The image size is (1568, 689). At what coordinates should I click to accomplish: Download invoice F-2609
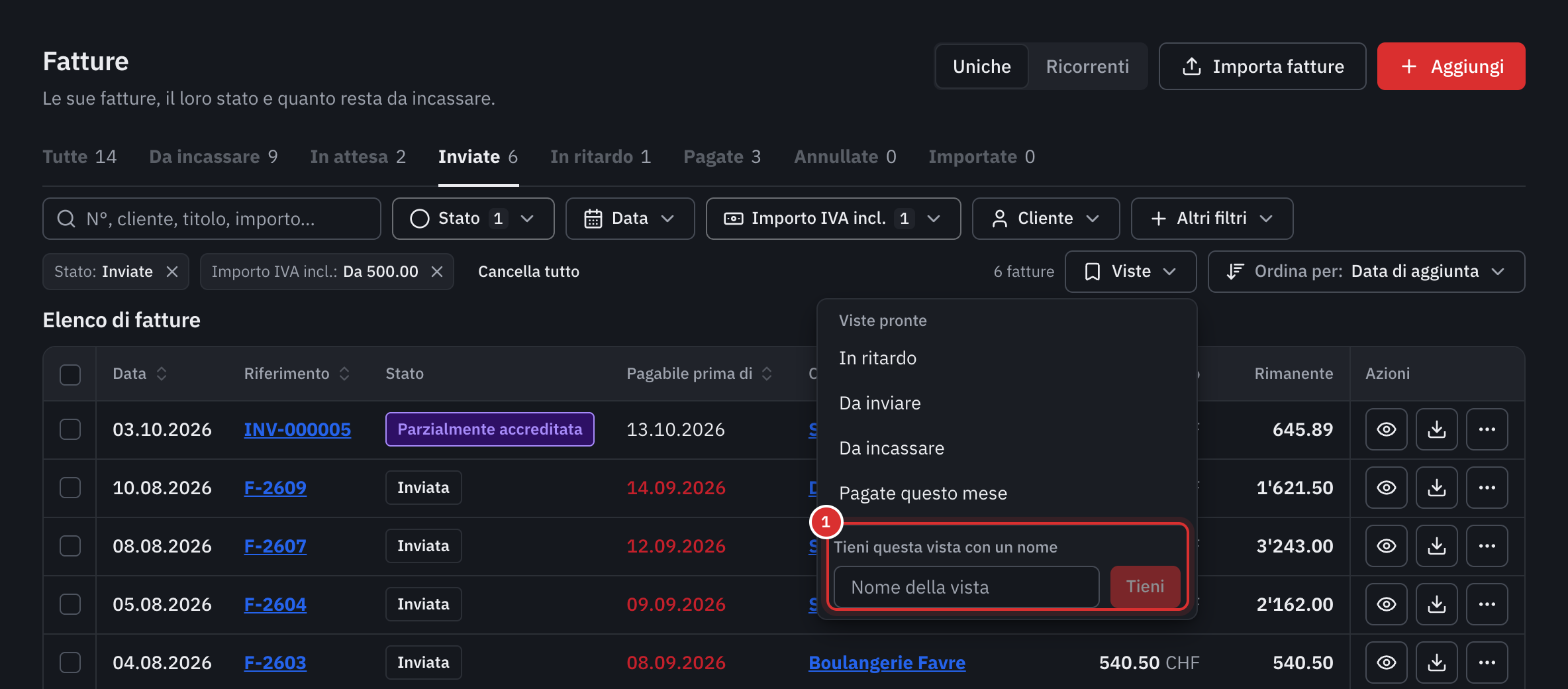pos(1436,488)
